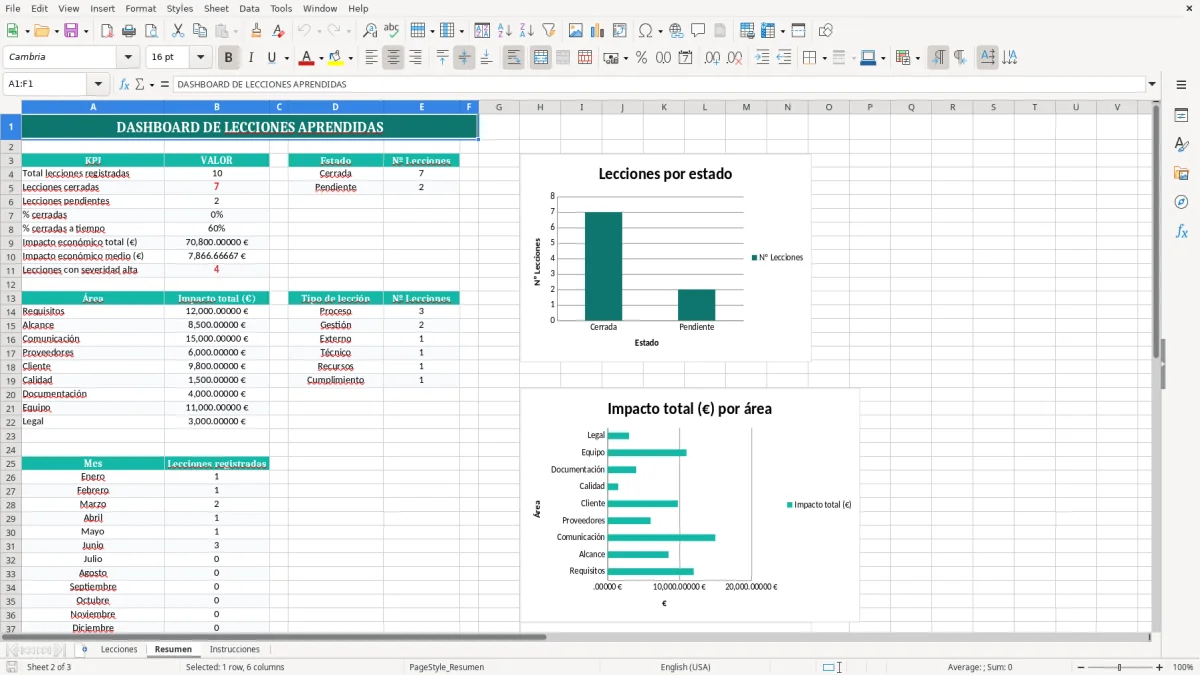
Task: Apply the yellow background color swatch
Action: (x=336, y=58)
